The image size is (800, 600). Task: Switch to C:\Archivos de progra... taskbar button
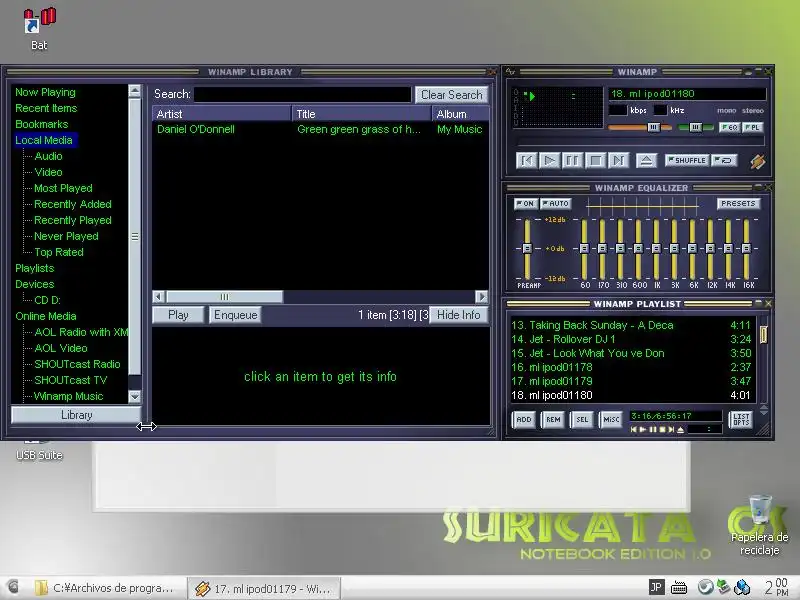(x=106, y=588)
